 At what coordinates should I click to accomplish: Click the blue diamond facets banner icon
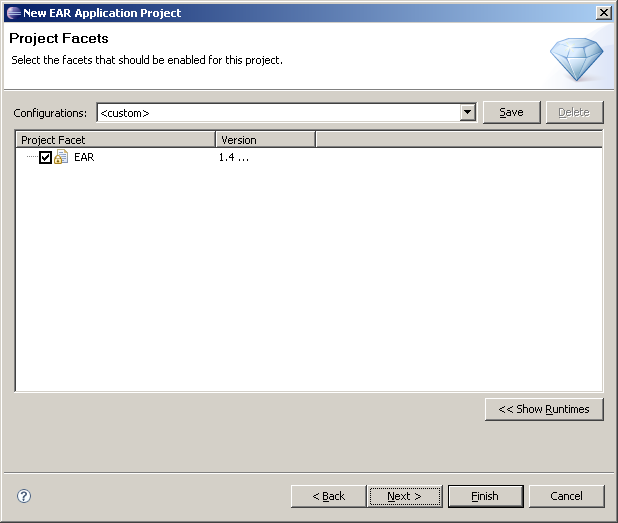tap(576, 59)
